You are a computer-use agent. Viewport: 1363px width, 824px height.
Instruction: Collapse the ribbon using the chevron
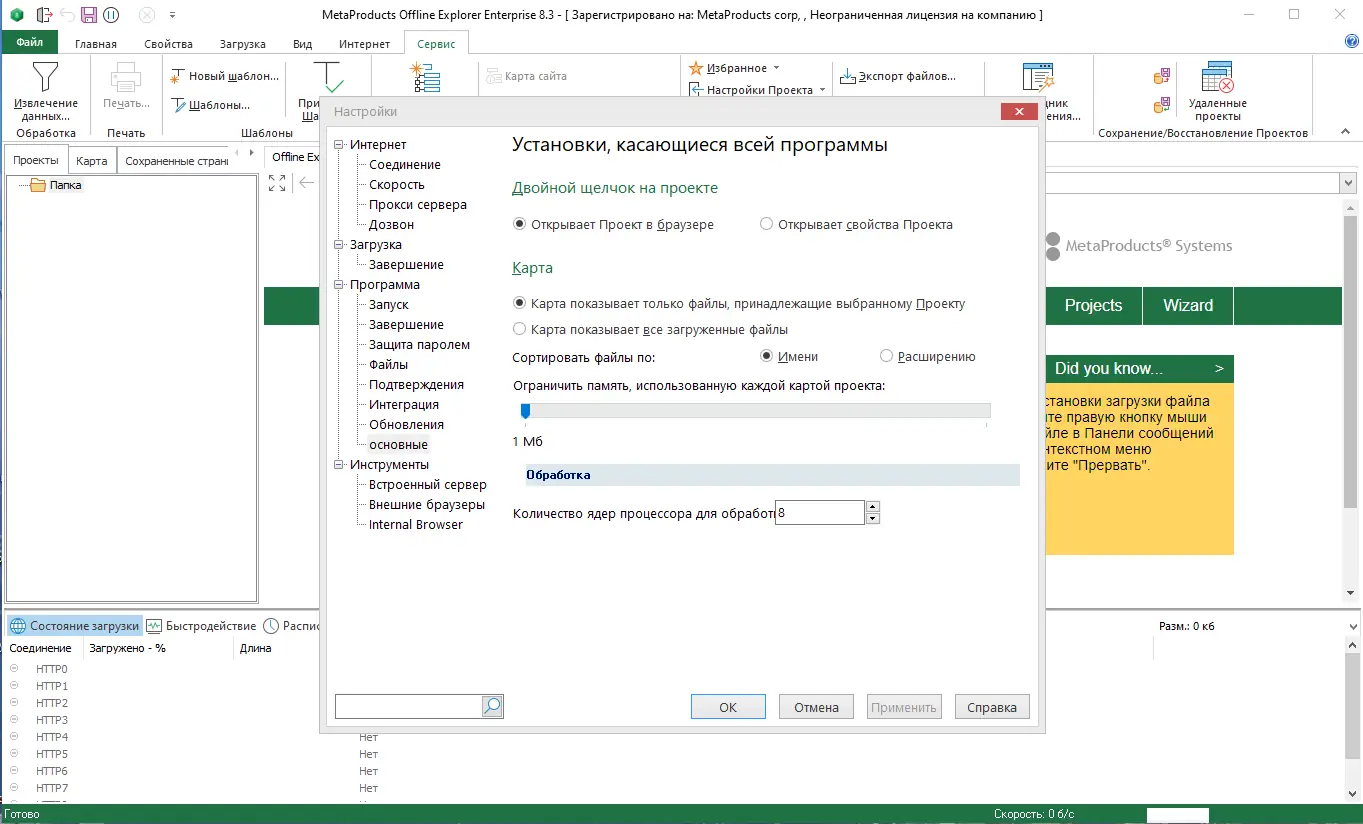1344,132
